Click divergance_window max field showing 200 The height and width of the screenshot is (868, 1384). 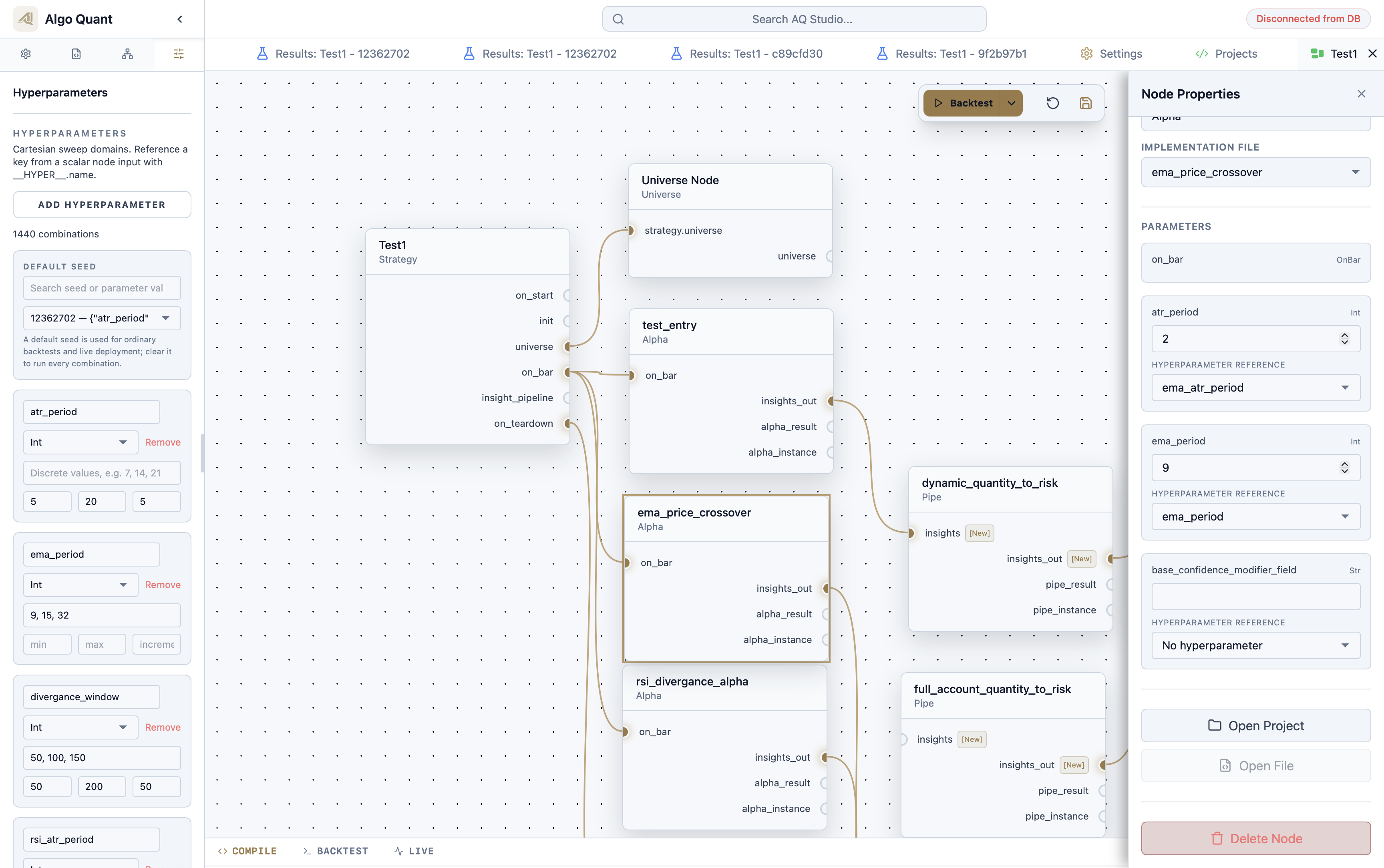coord(102,786)
